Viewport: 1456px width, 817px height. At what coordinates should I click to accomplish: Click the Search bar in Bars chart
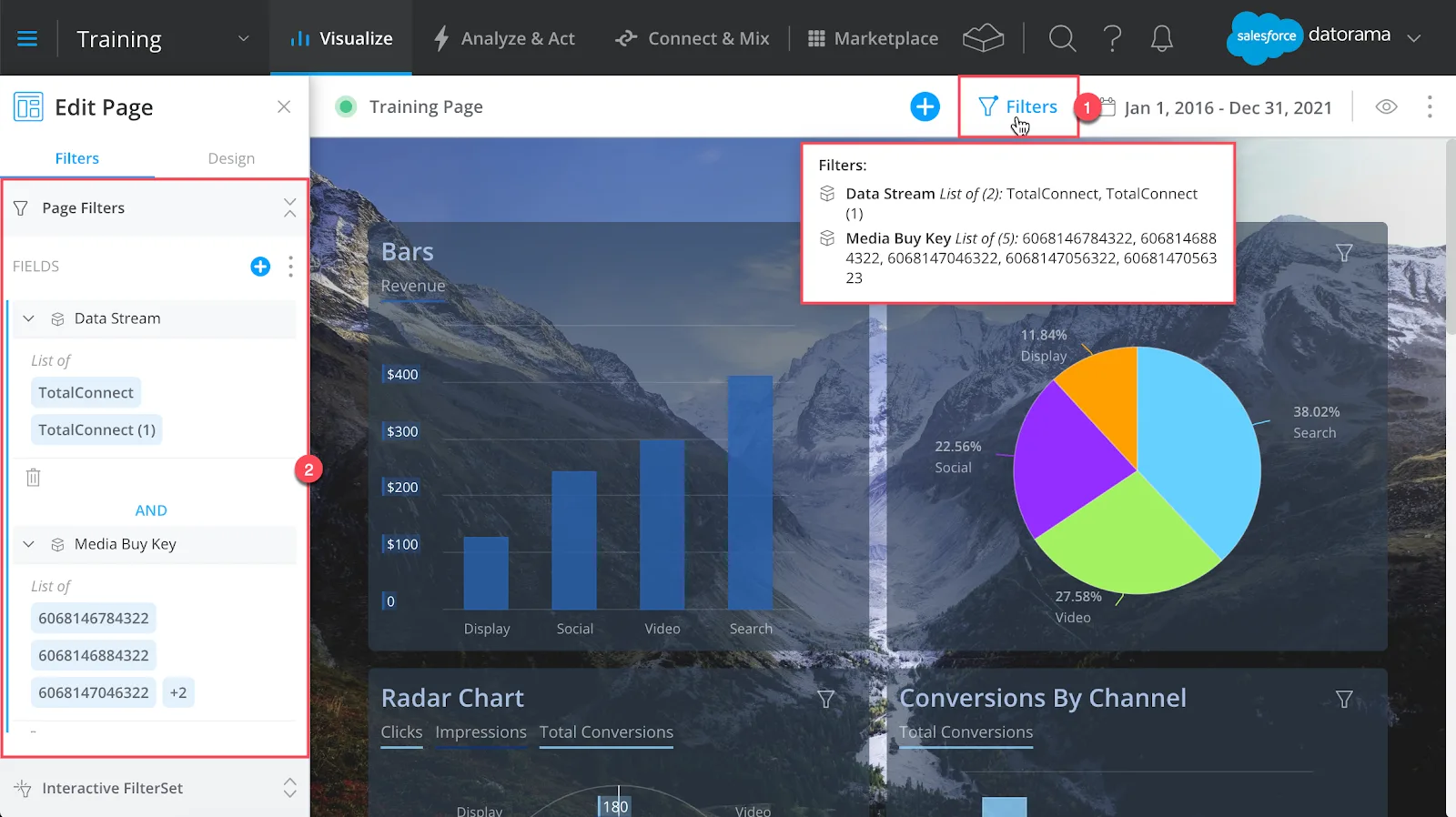coord(751,492)
